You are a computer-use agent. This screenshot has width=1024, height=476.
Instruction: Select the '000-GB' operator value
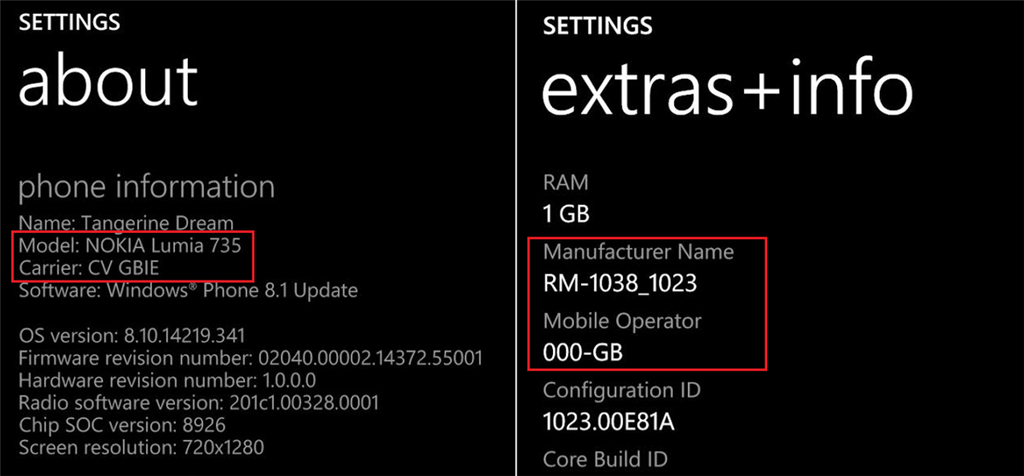[x=583, y=353]
